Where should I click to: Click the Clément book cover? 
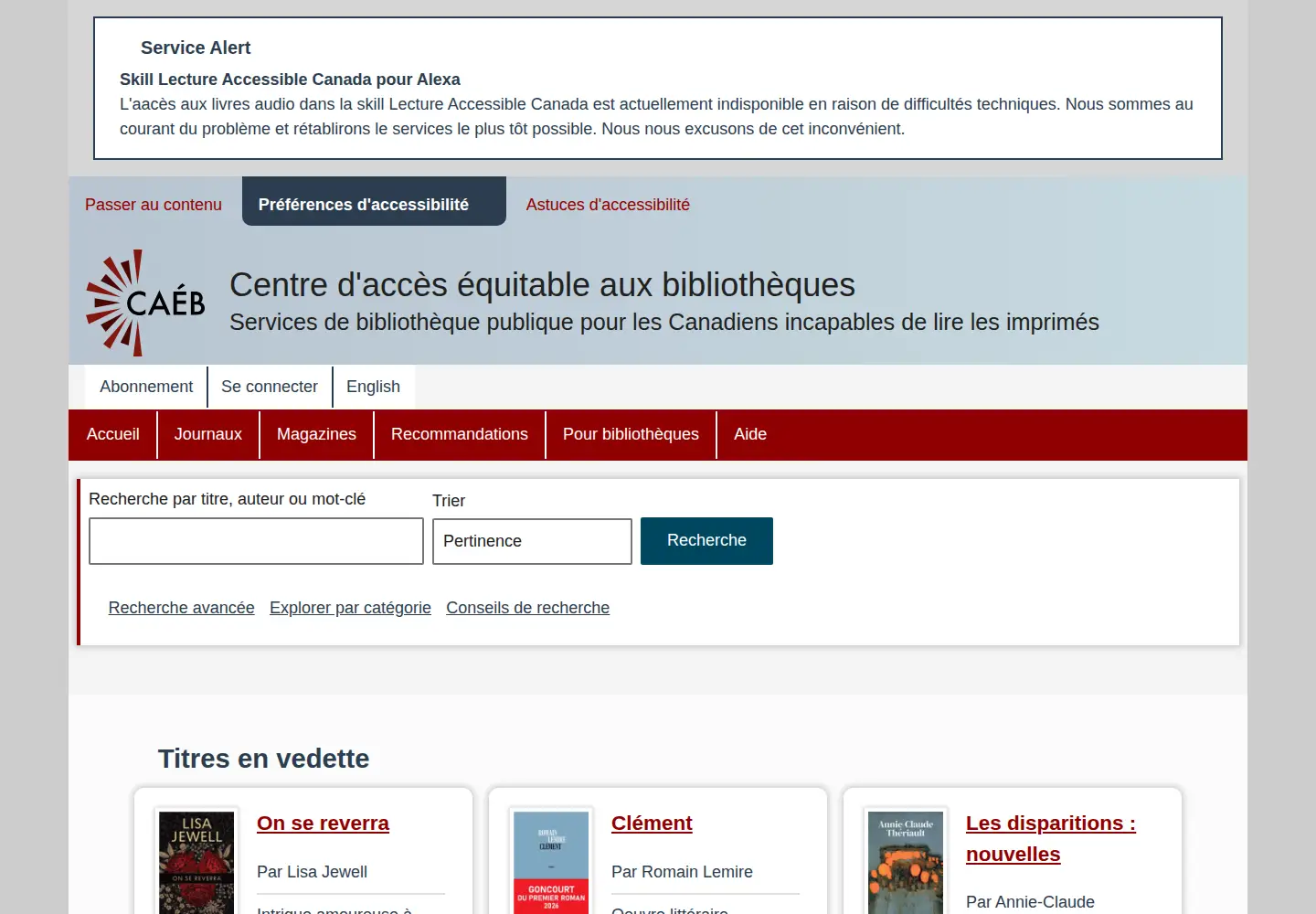point(551,863)
